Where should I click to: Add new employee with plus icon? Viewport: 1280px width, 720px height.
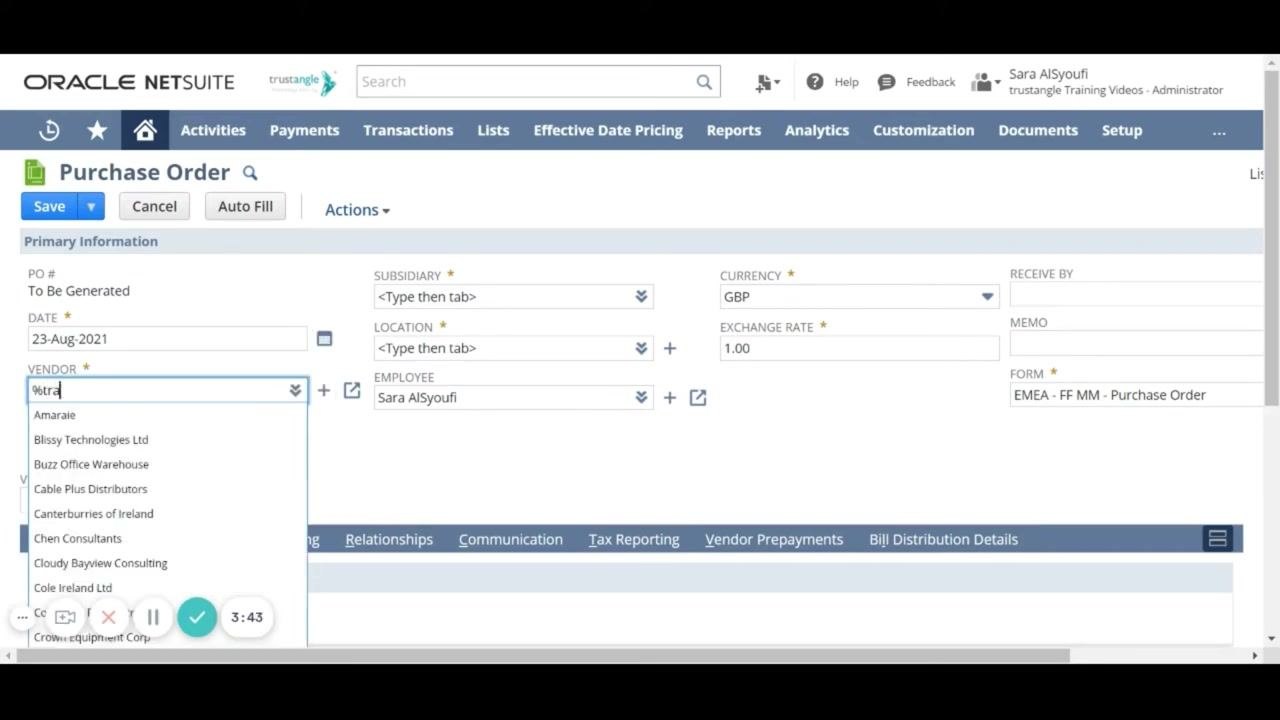pos(670,398)
